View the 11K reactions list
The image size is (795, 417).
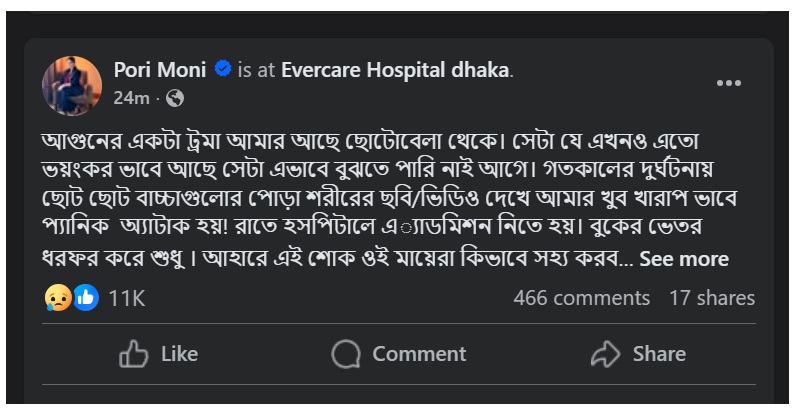click(127, 298)
